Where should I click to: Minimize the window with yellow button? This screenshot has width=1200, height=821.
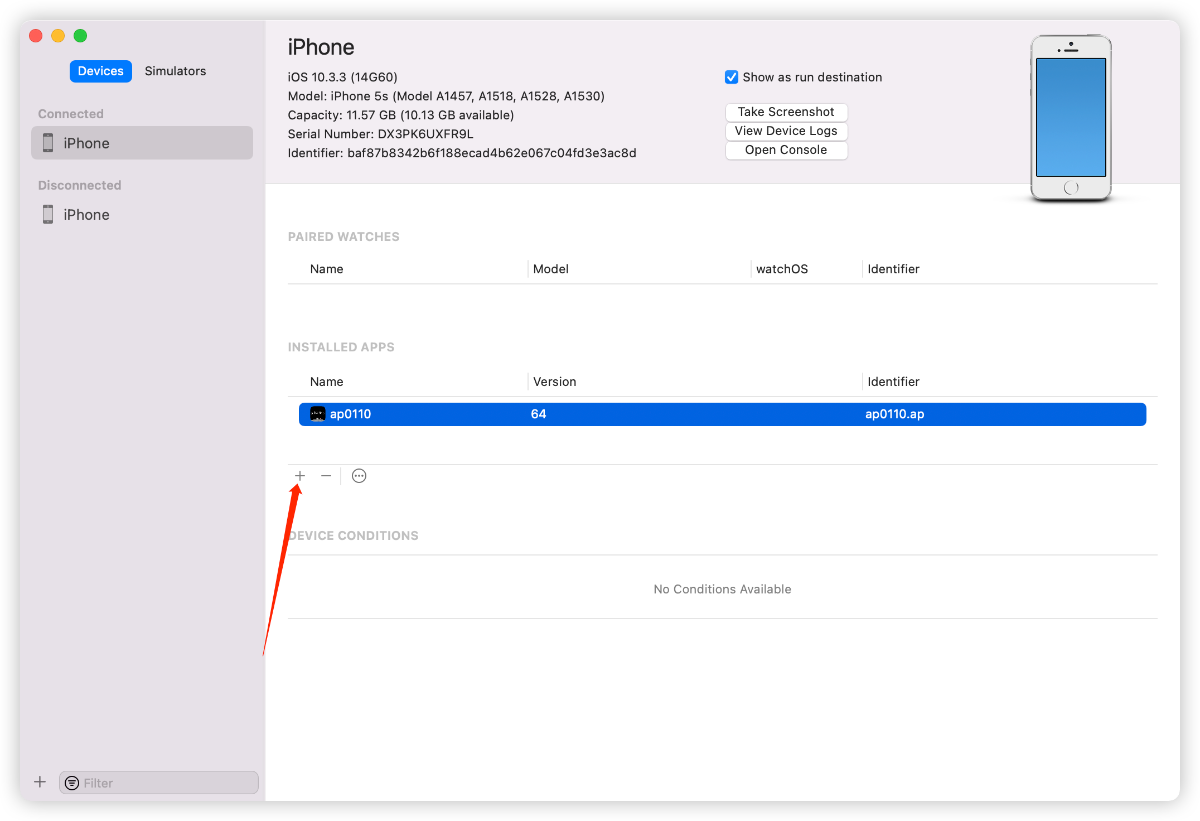pos(58,35)
